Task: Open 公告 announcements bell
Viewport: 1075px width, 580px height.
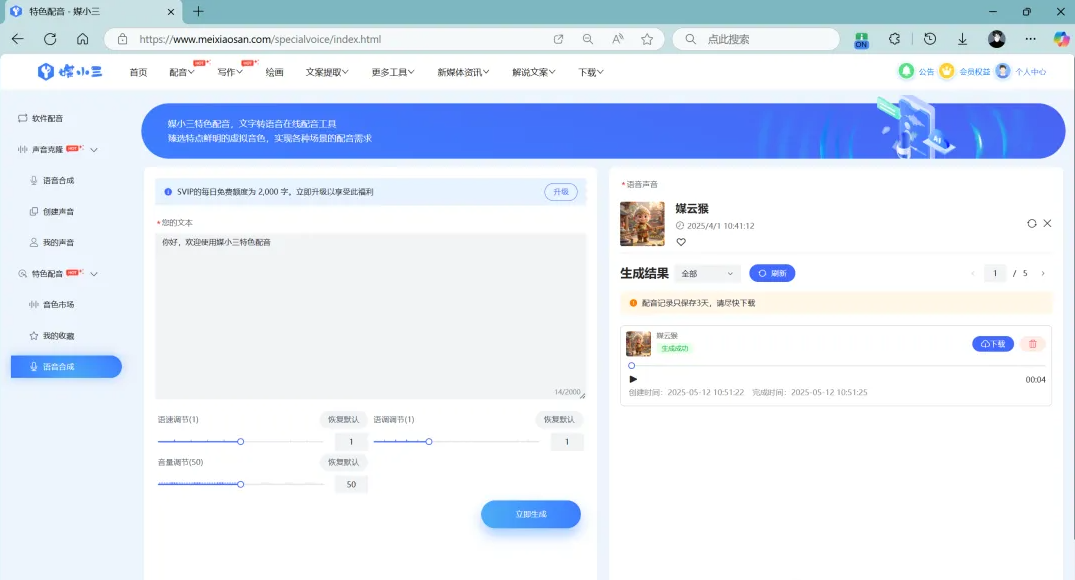Action: (916, 71)
